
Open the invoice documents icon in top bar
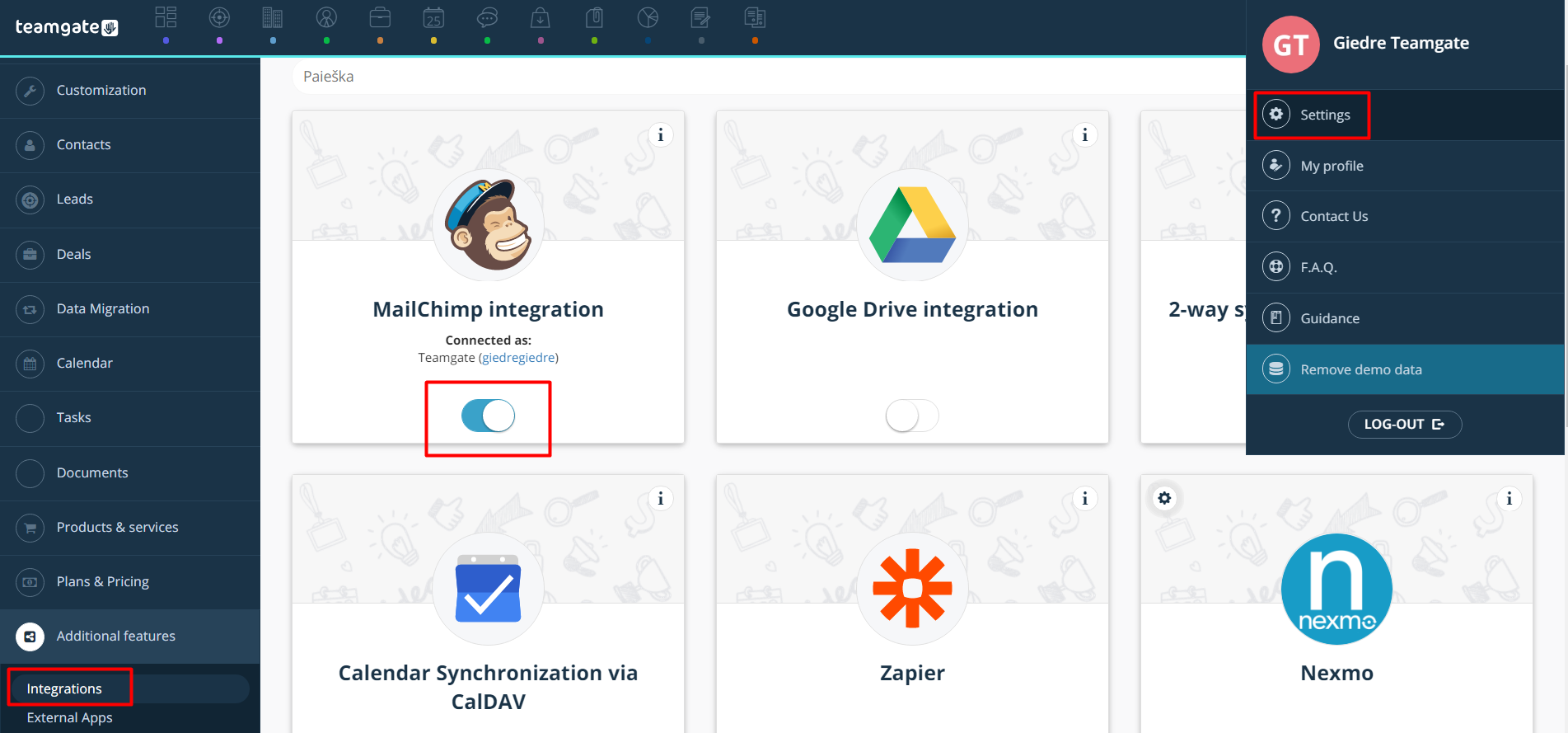click(755, 17)
